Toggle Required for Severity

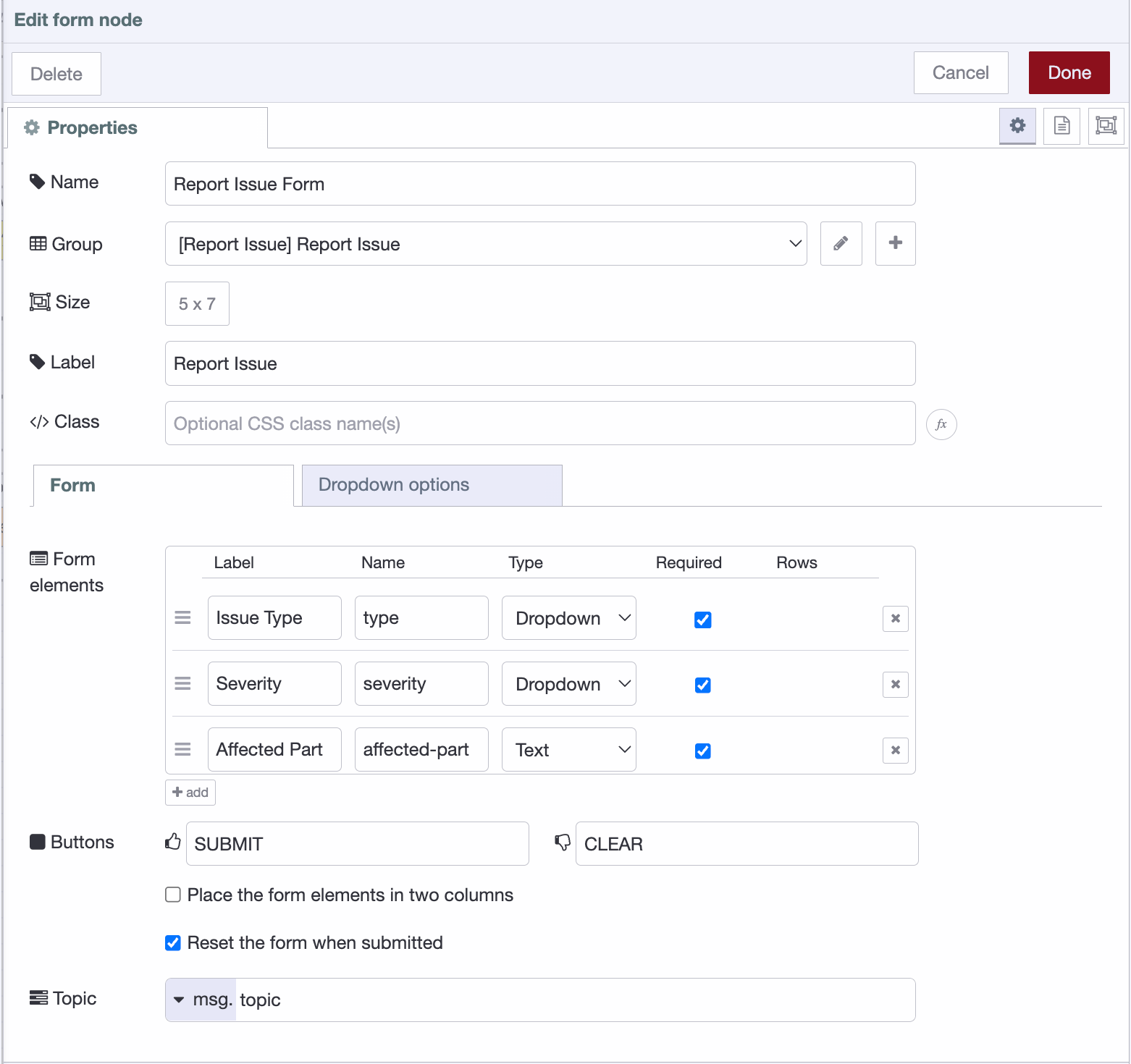(702, 685)
